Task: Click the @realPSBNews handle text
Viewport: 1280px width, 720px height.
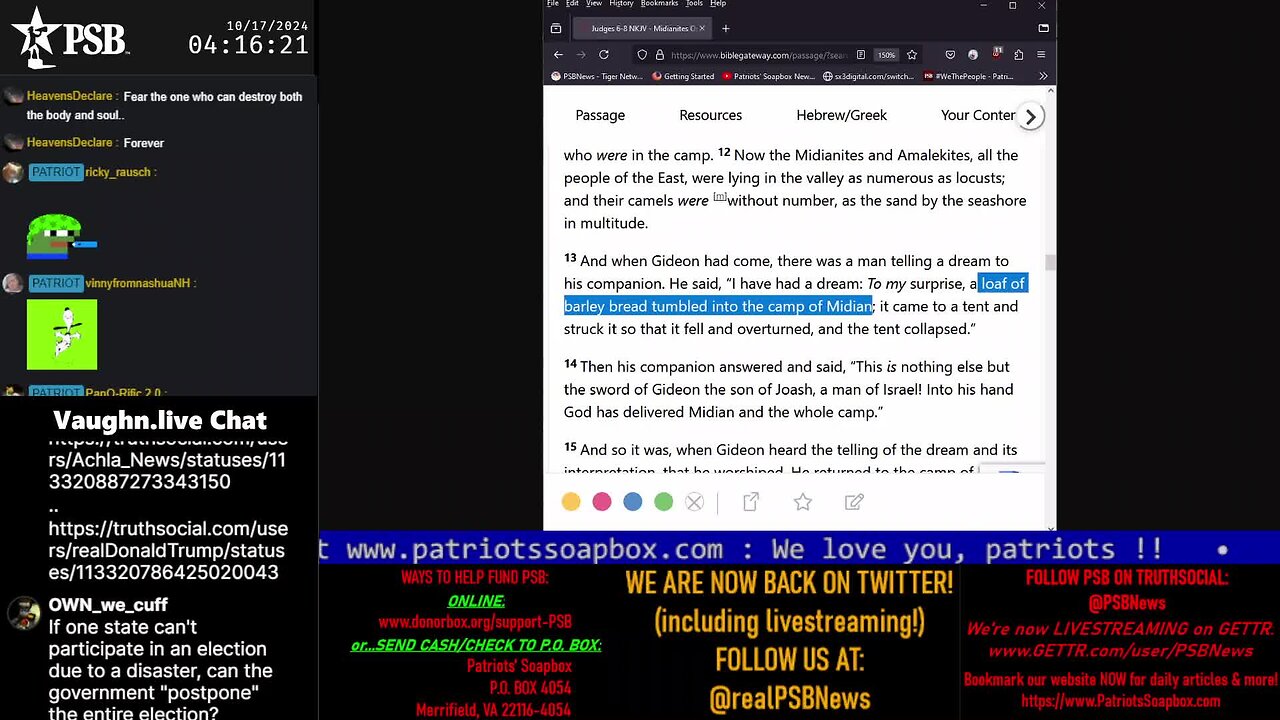Action: (x=789, y=699)
